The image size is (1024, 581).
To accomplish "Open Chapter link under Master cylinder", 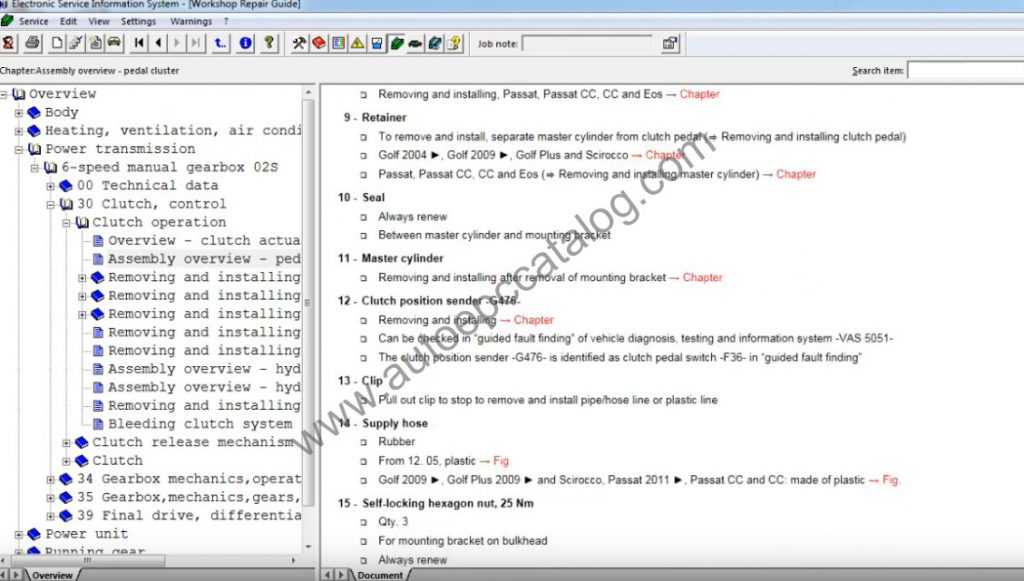I will [x=702, y=278].
